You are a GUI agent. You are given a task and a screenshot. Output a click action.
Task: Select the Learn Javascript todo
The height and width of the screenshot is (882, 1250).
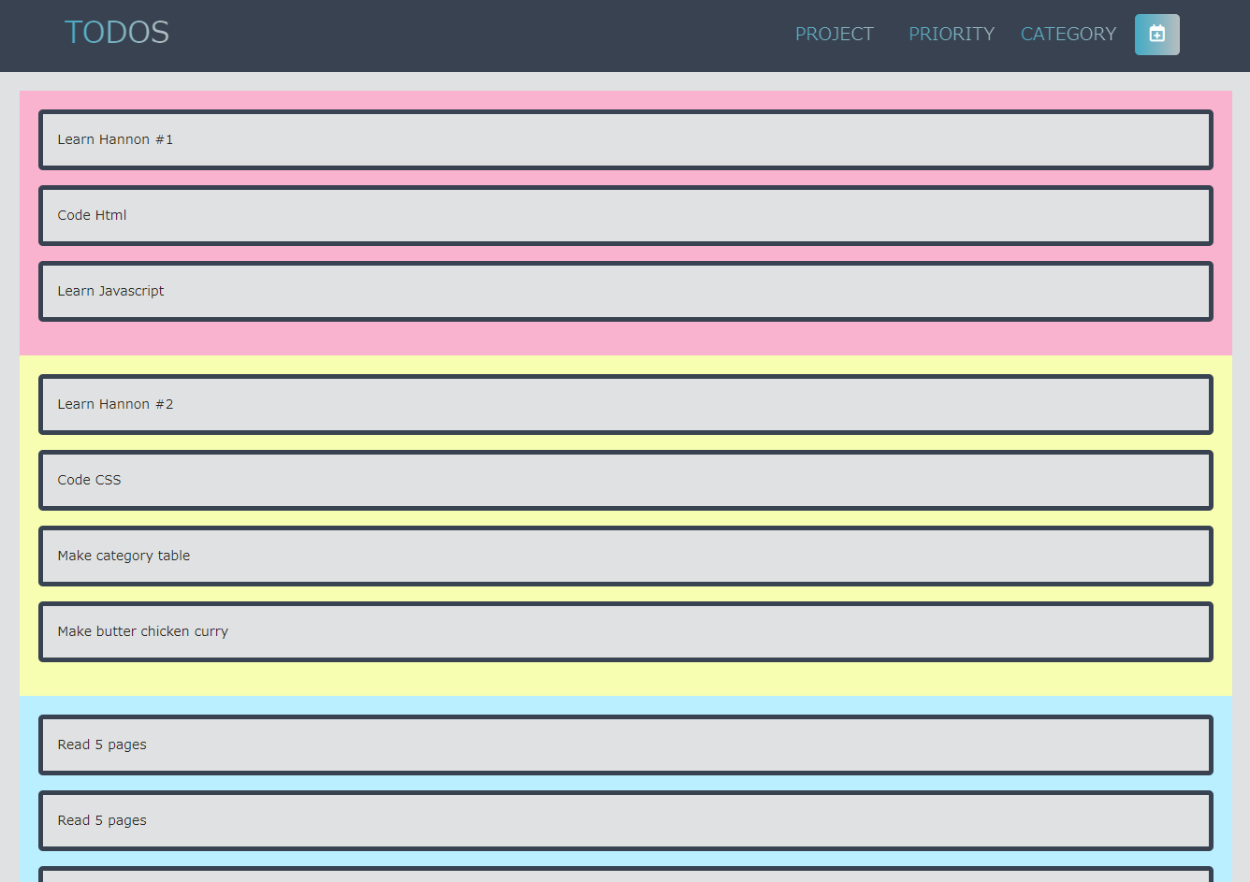[x=625, y=291]
